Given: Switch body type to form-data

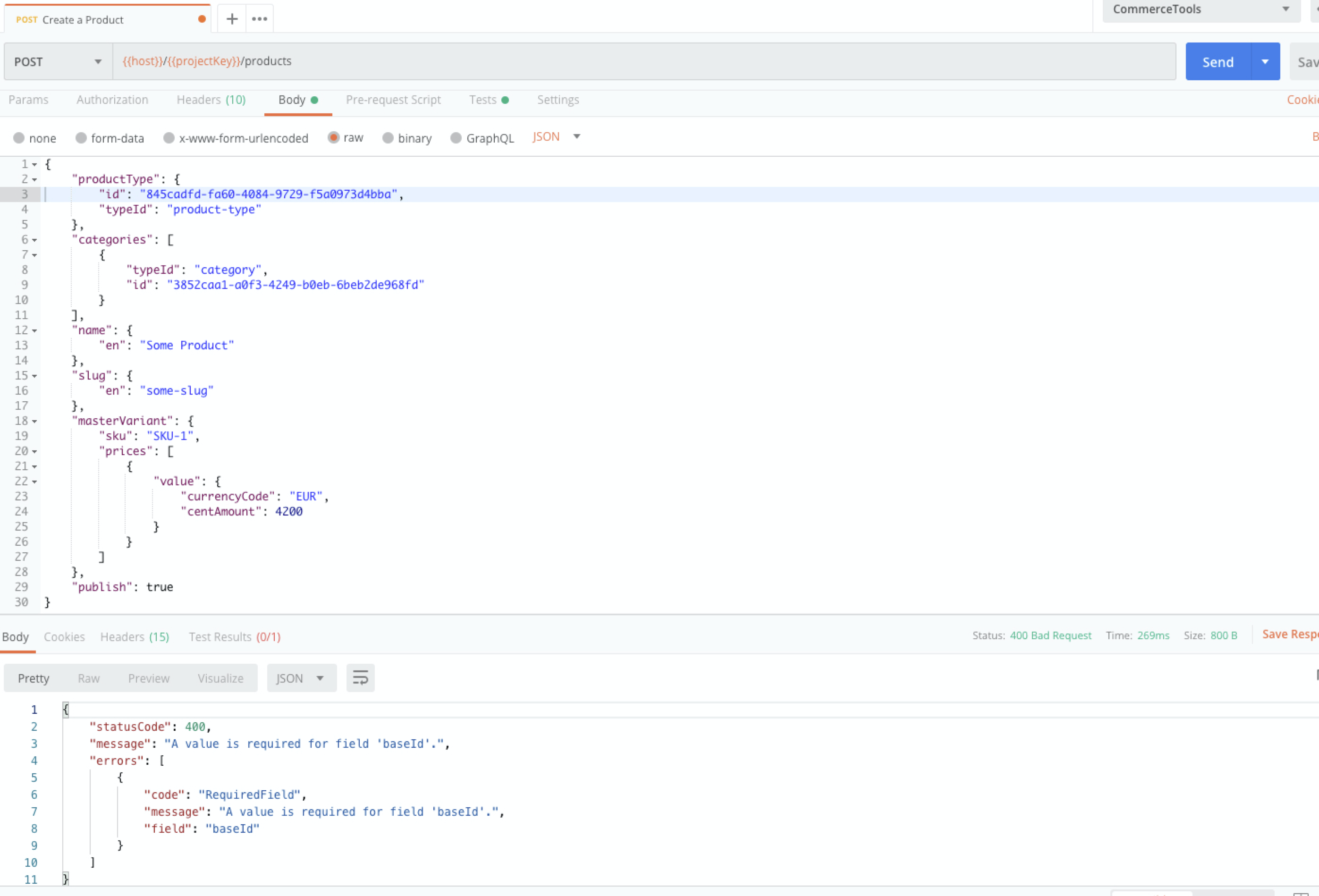Looking at the screenshot, I should (x=110, y=137).
